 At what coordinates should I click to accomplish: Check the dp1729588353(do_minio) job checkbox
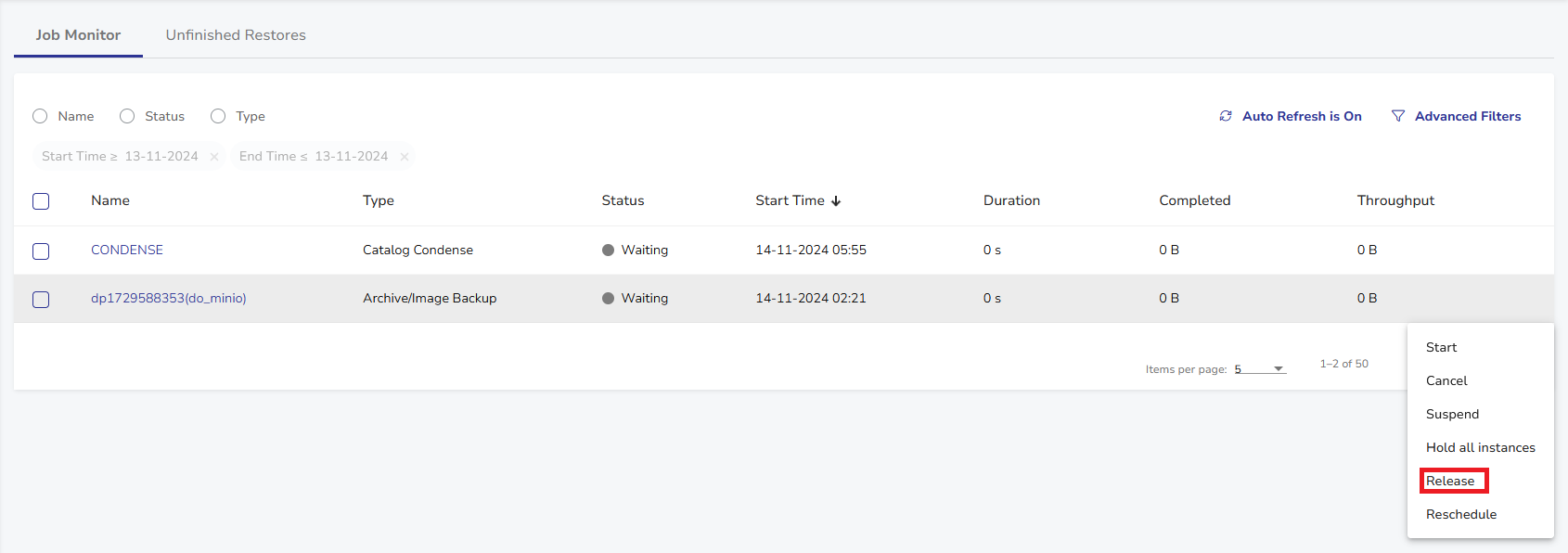[41, 300]
